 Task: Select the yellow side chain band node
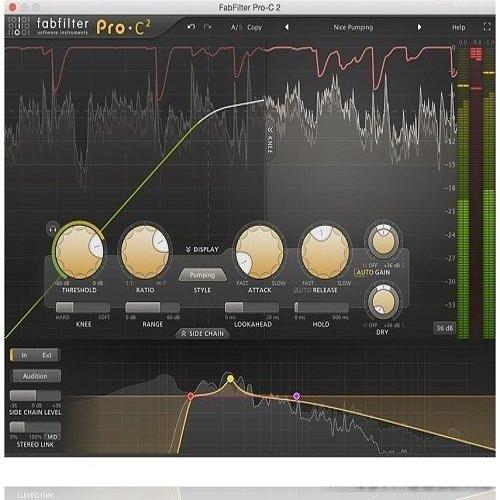coord(230,379)
